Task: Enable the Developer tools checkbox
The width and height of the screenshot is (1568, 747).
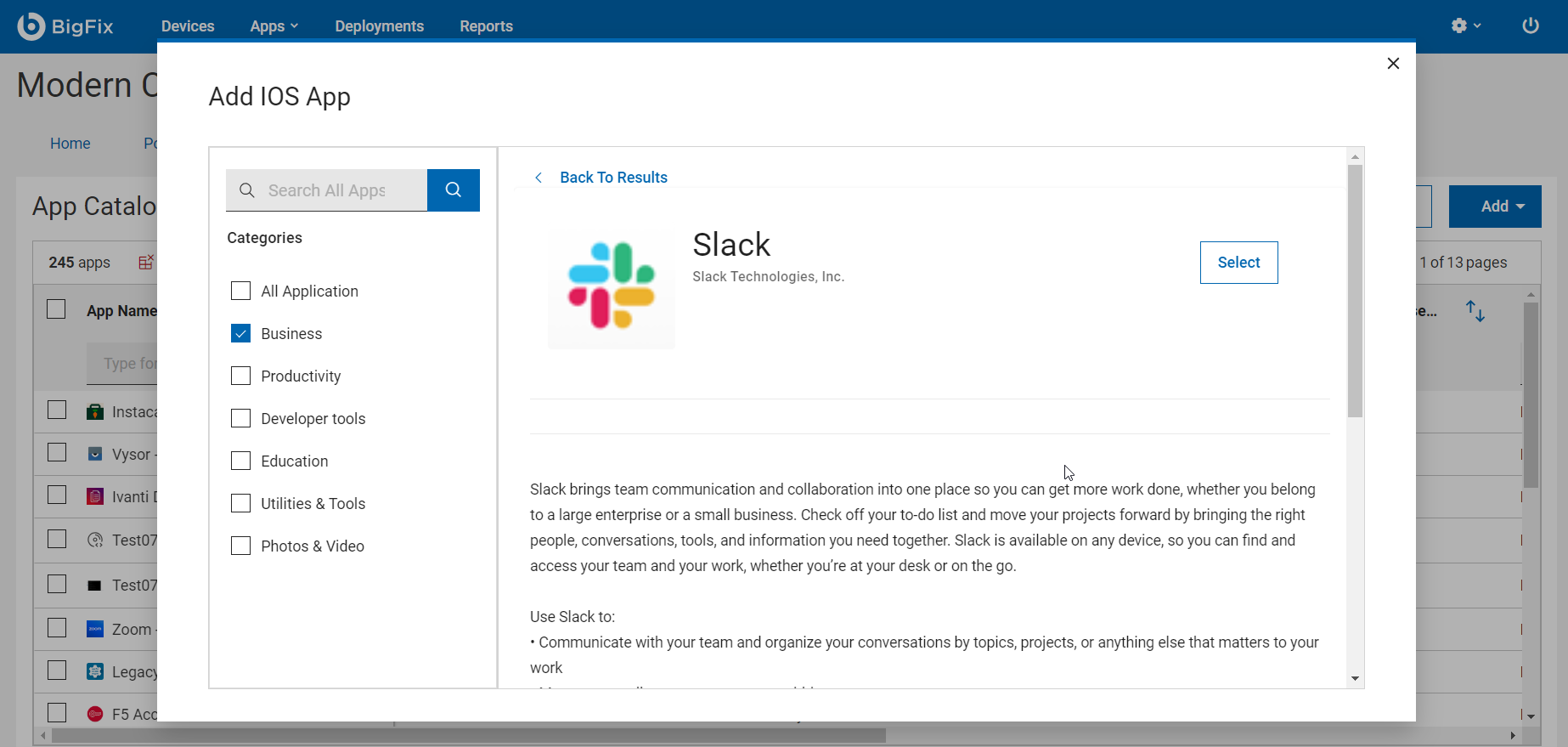Action: 241,418
